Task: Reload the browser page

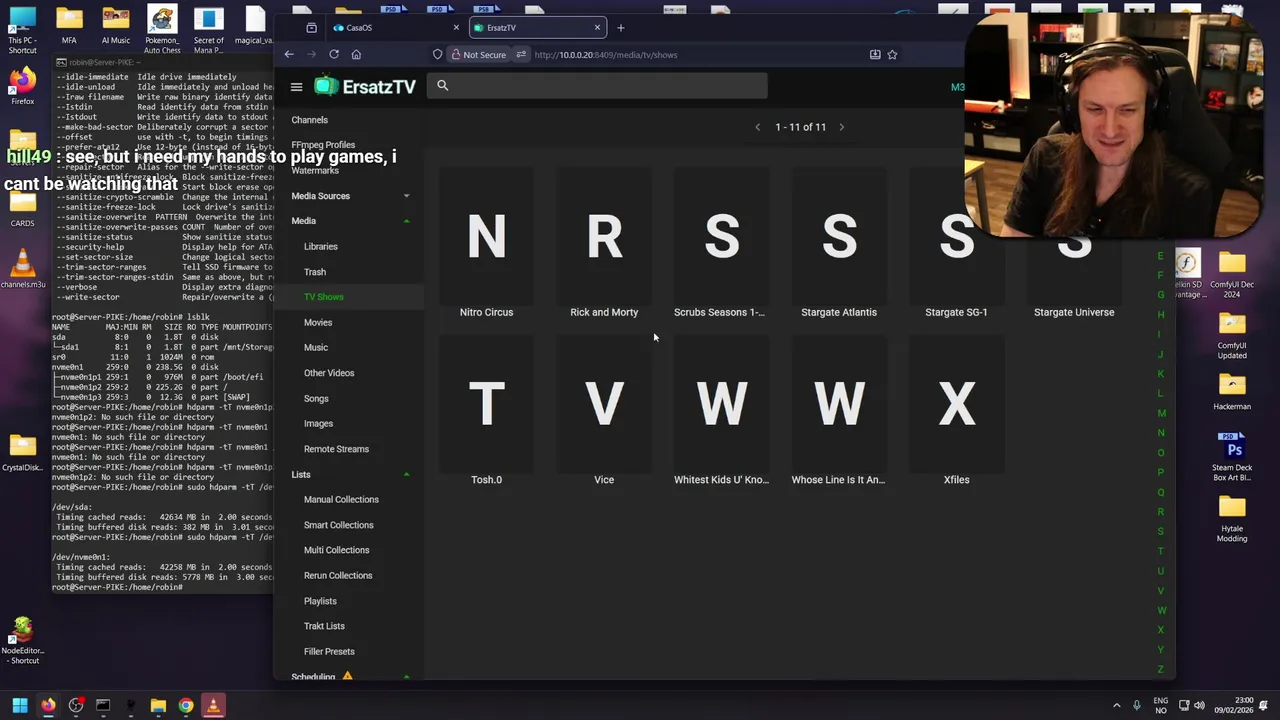Action: [334, 55]
